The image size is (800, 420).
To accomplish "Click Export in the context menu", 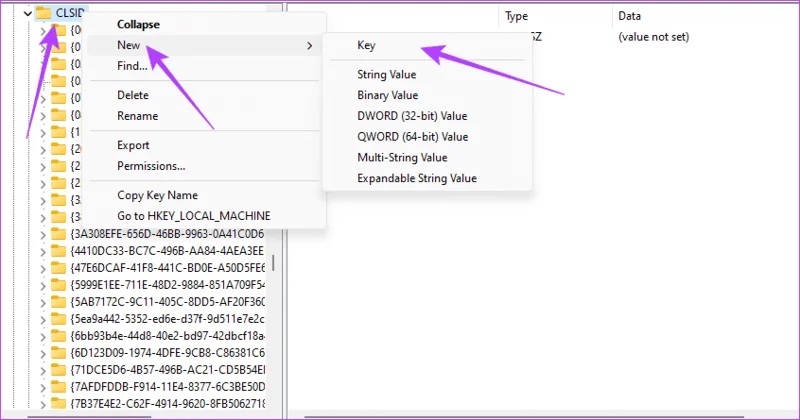I will [133, 145].
